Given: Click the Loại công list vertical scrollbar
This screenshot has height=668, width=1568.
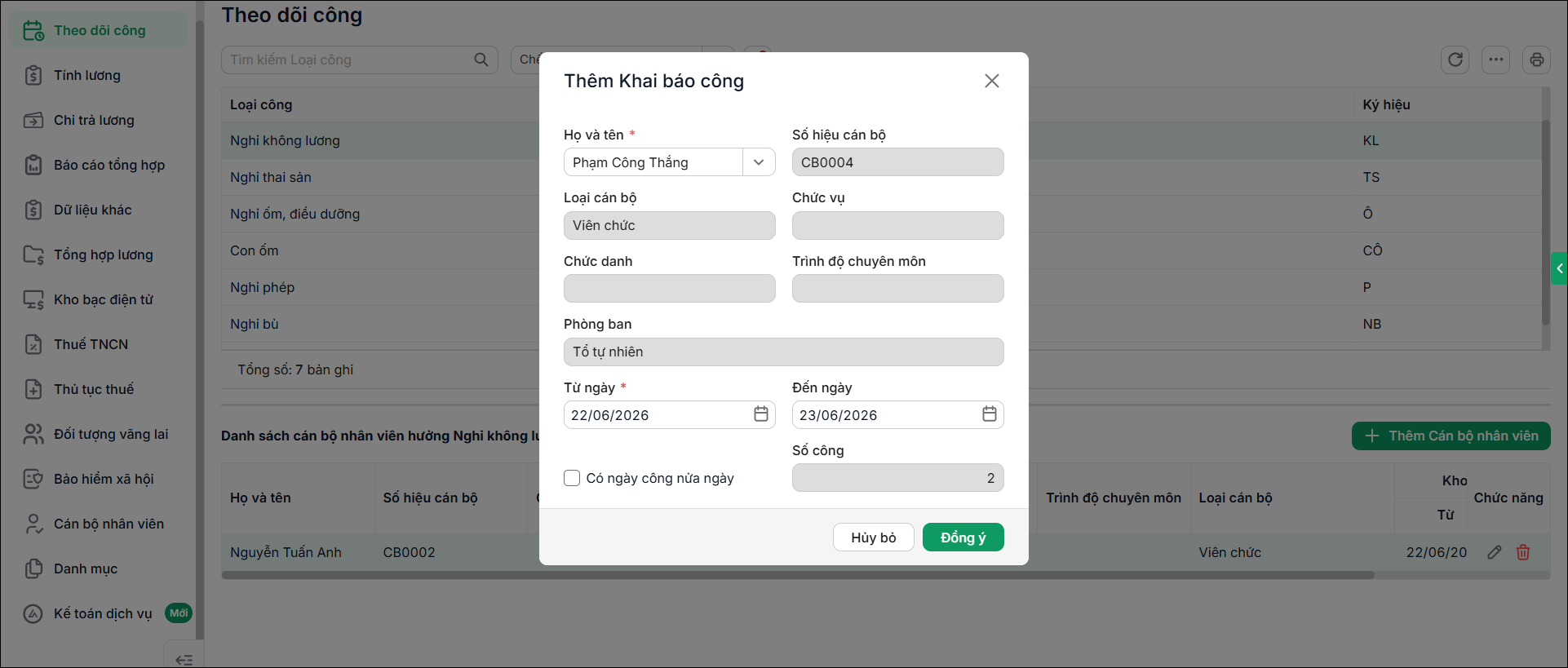Looking at the screenshot, I should pyautogui.click(x=1545, y=222).
